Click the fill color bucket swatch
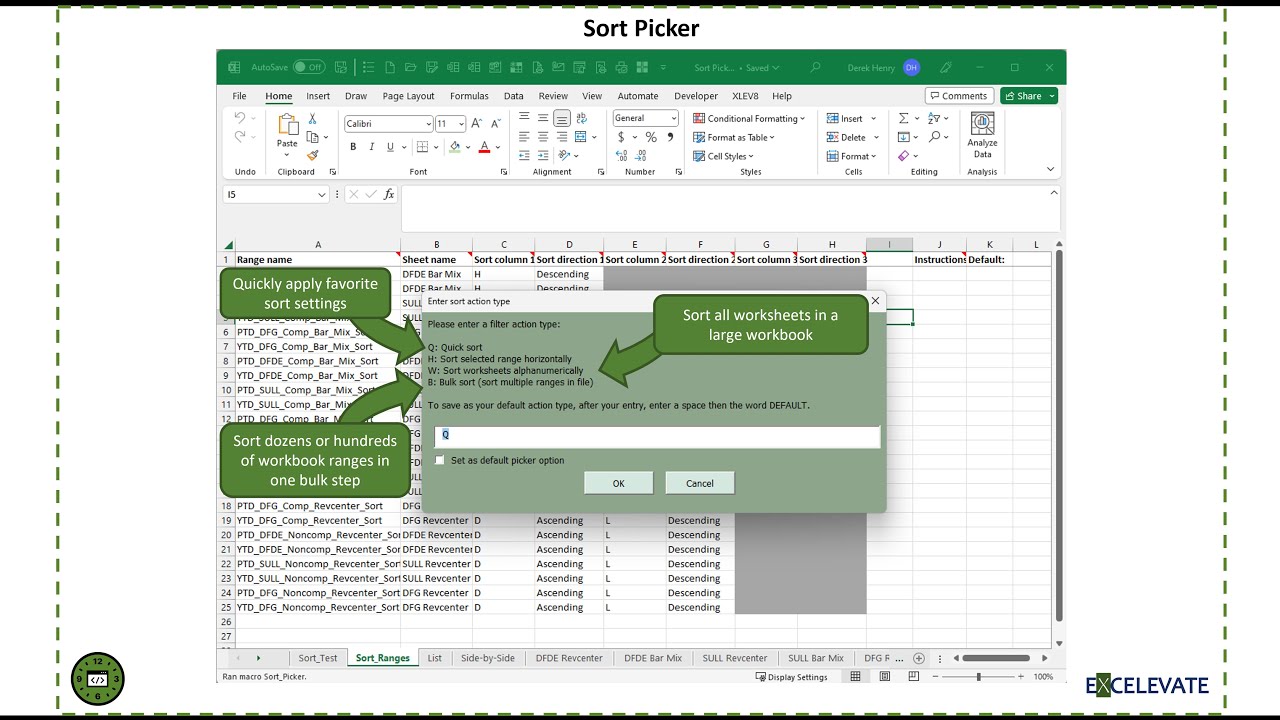 454,147
